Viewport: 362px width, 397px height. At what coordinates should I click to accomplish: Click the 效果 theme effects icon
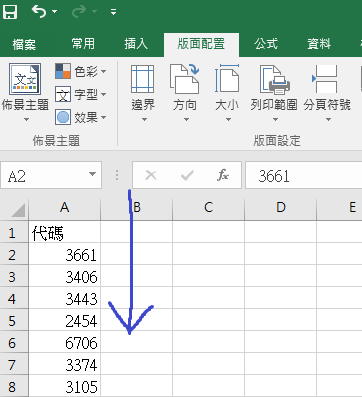point(63,117)
